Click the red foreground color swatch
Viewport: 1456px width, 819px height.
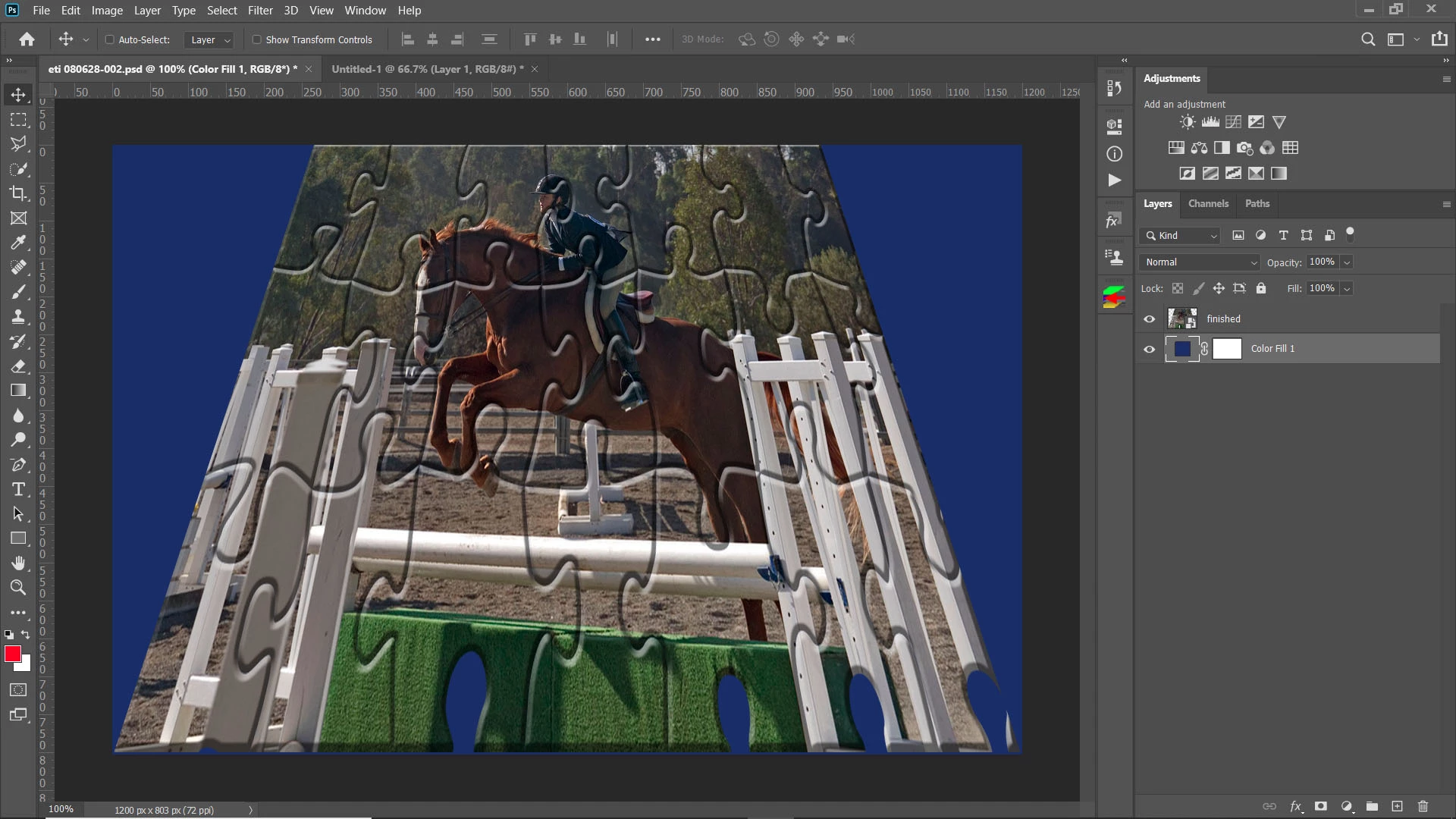pyautogui.click(x=12, y=654)
